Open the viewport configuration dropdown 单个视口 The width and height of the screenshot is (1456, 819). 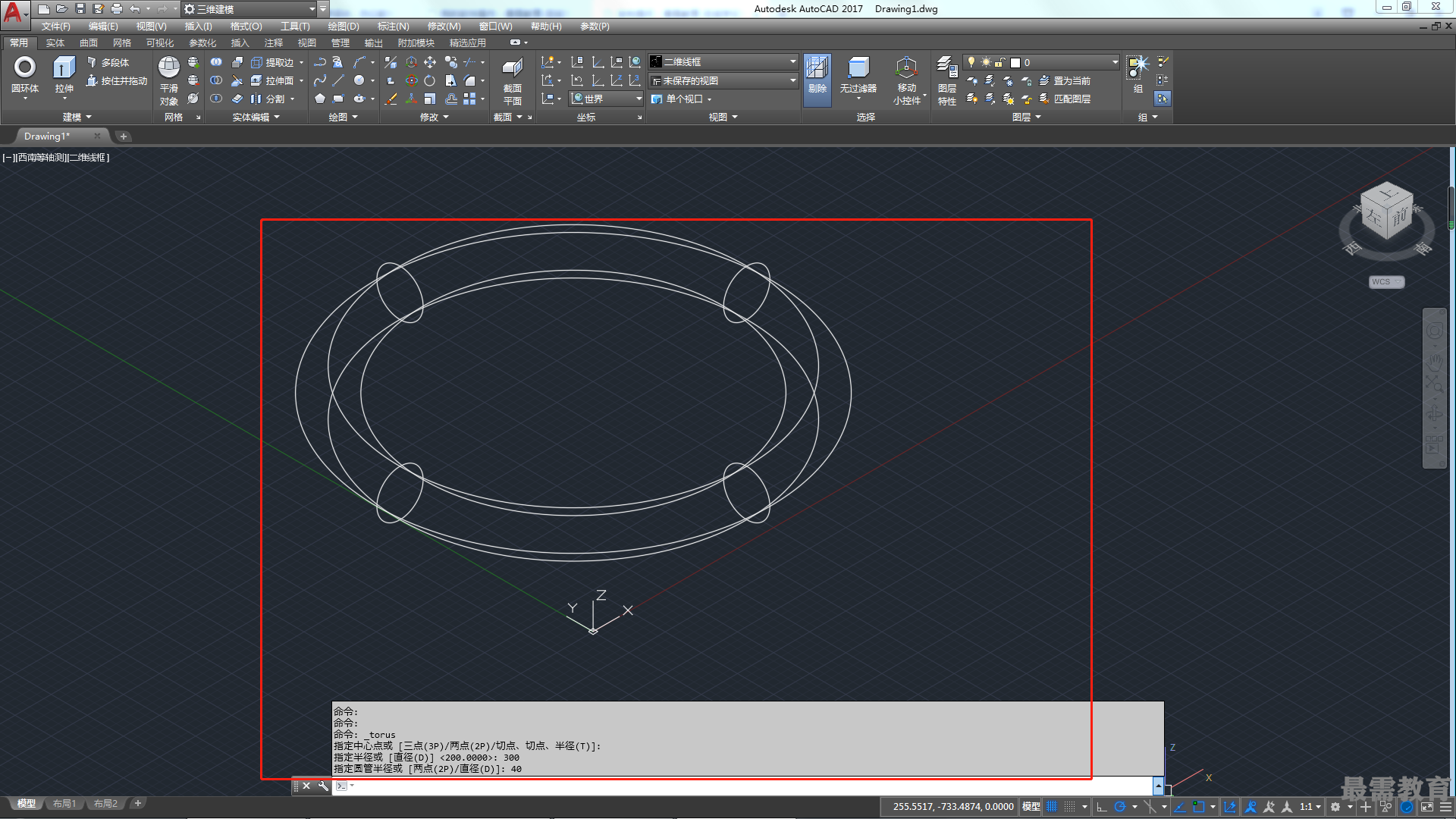682,99
